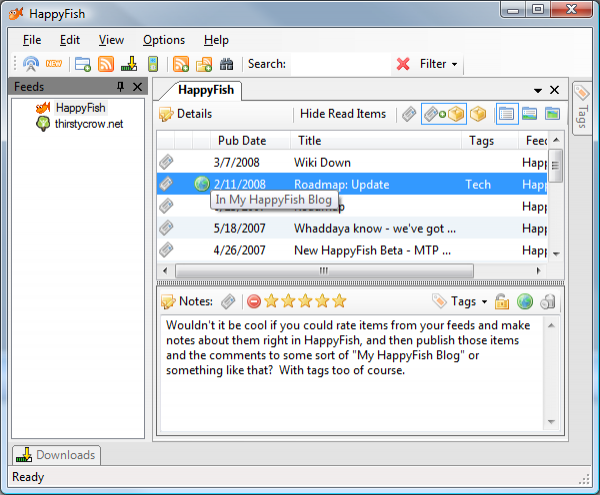
Task: Open the Tags dropdown in notes bar
Action: click(460, 301)
